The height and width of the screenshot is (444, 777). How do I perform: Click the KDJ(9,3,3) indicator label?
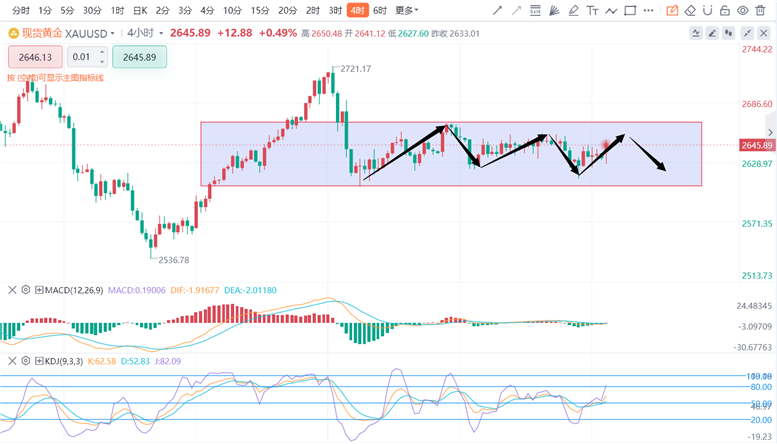(63, 361)
